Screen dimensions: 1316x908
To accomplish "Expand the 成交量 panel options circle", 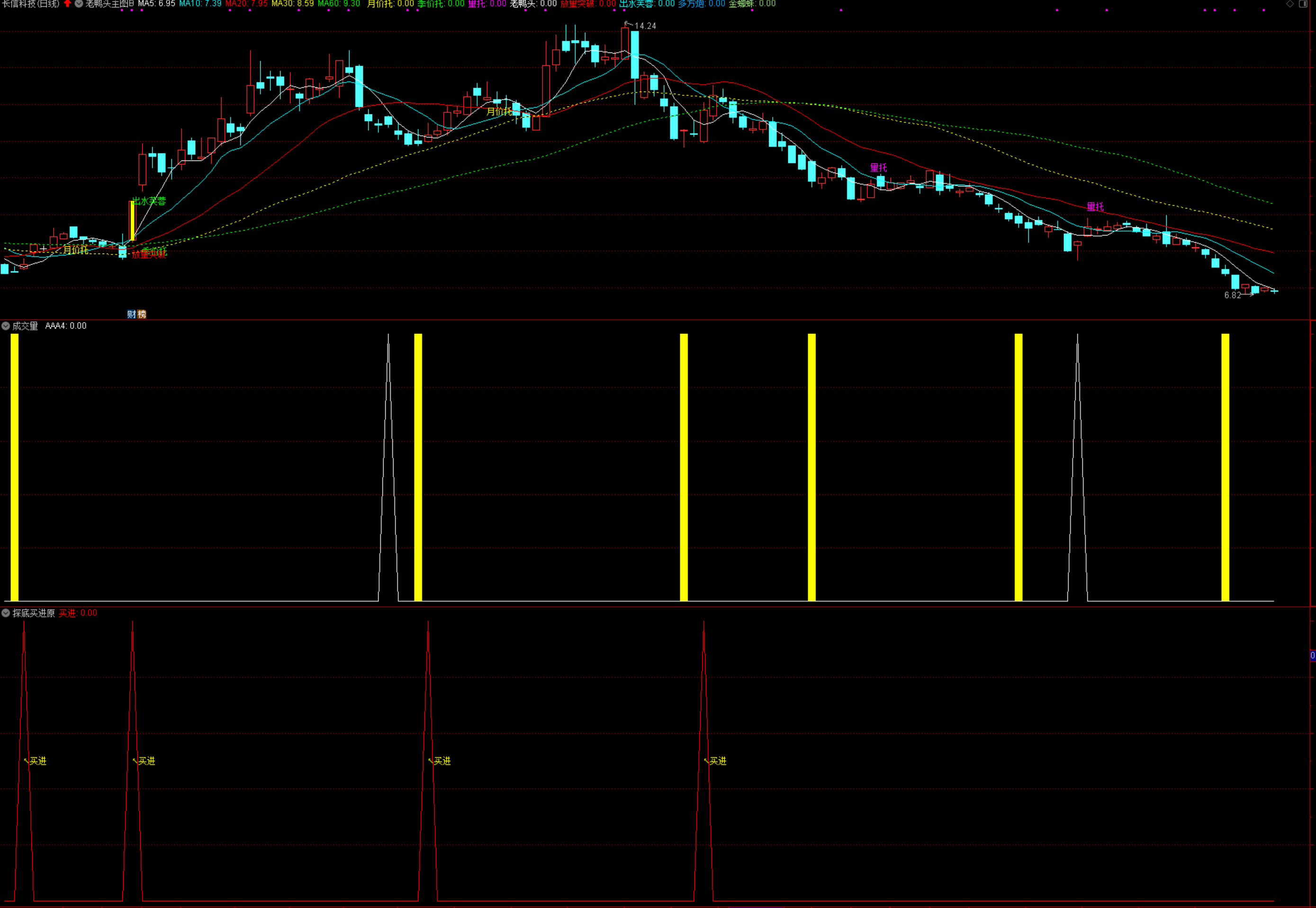I will (6, 326).
